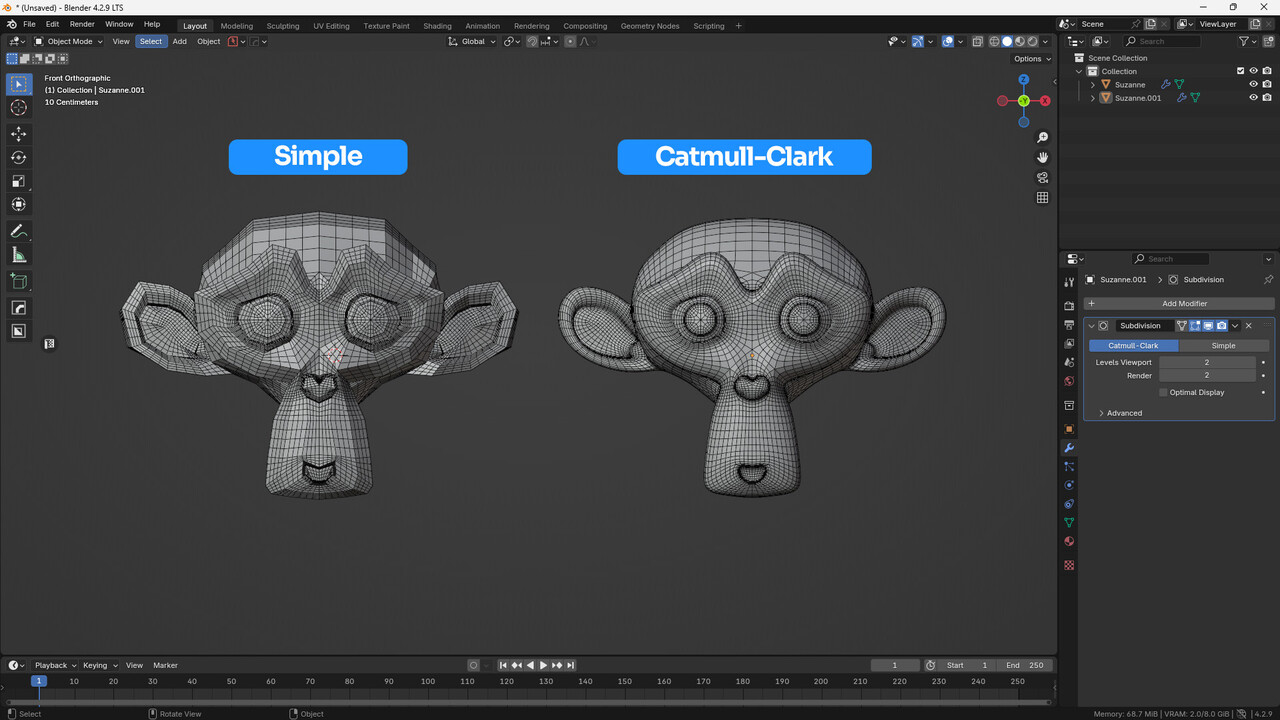Disable Suzanne.001 in renders camera icon
1280x720 pixels.
1267,98
